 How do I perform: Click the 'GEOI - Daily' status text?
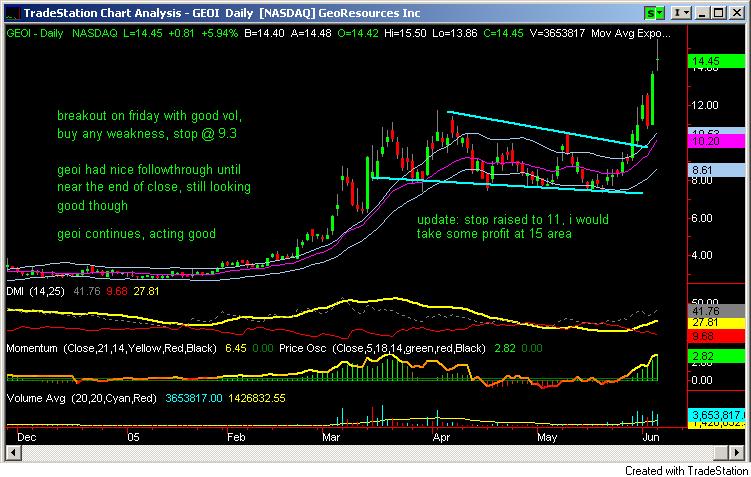point(34,34)
